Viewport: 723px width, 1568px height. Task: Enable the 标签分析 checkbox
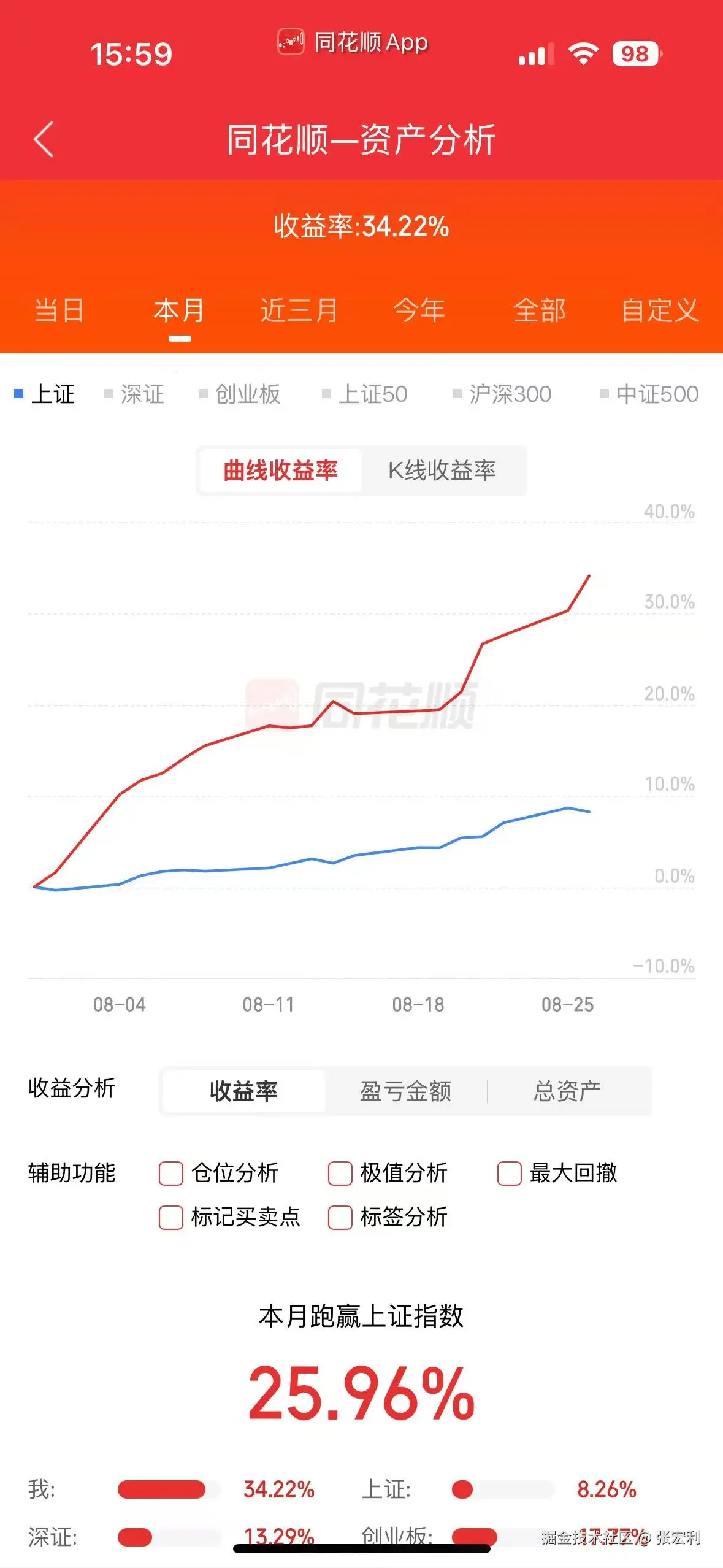point(341,1217)
